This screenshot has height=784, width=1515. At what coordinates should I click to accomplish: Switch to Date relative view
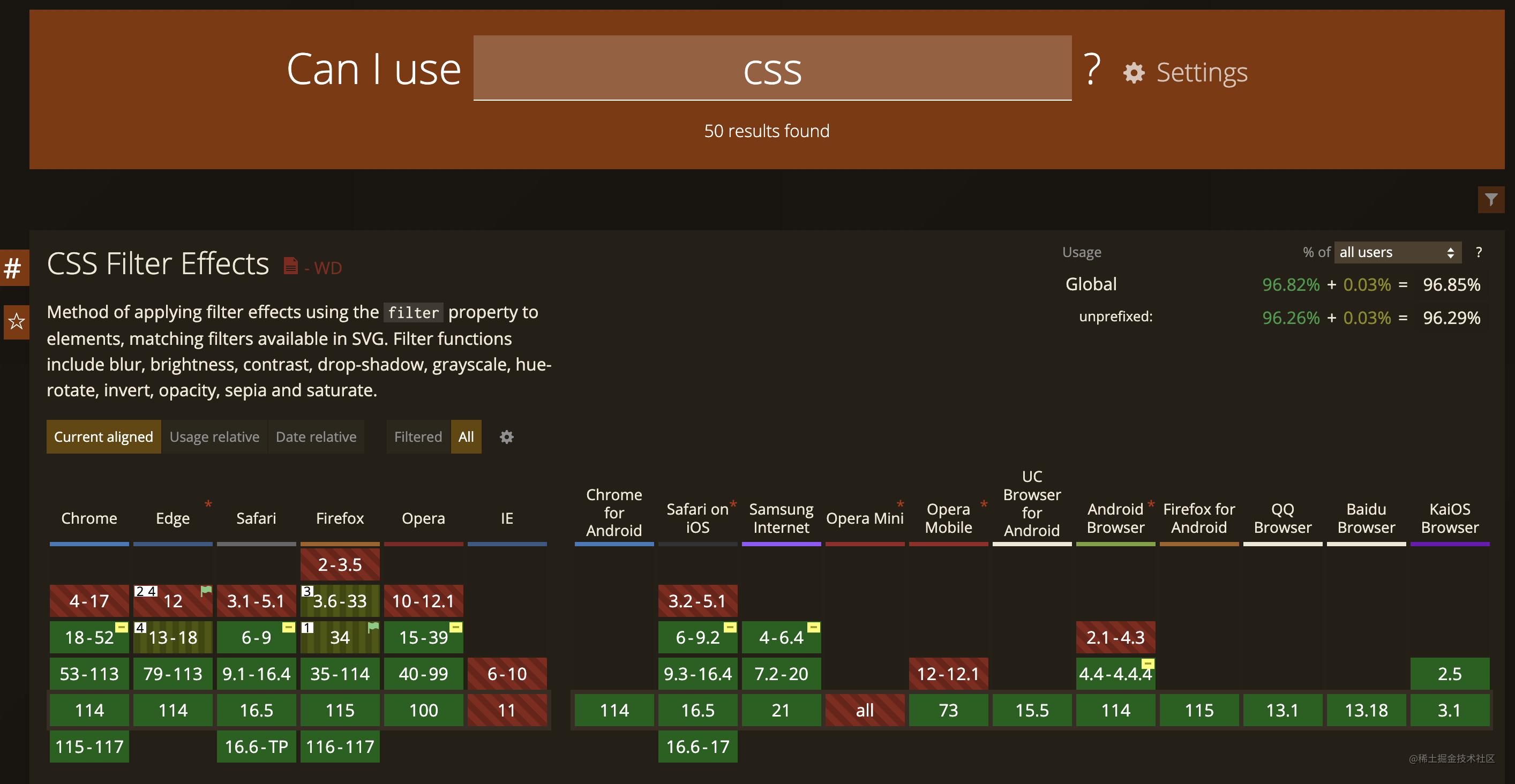(x=316, y=436)
